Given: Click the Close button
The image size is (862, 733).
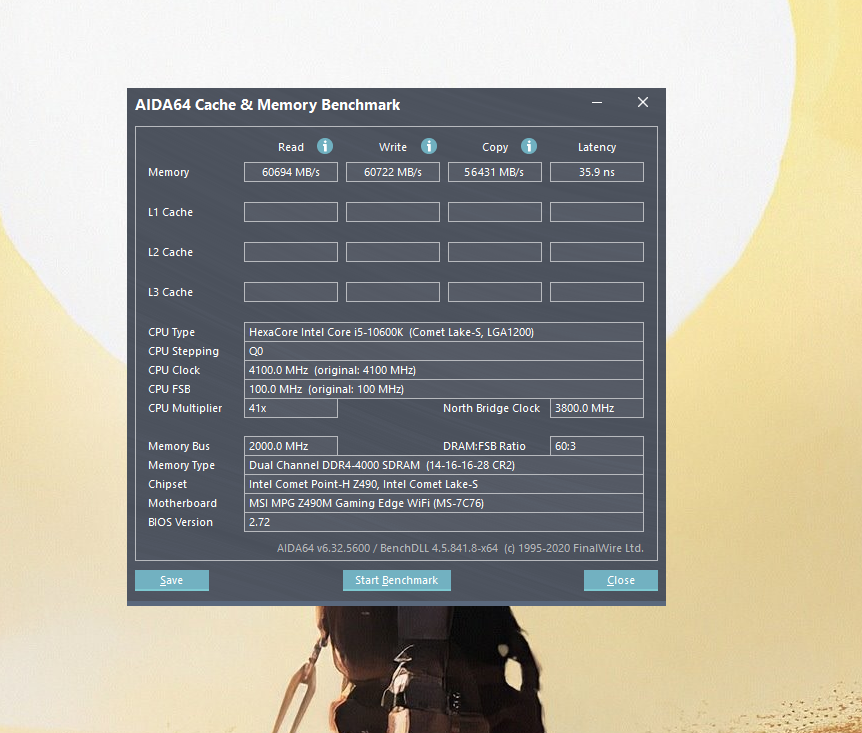Looking at the screenshot, I should (x=621, y=580).
